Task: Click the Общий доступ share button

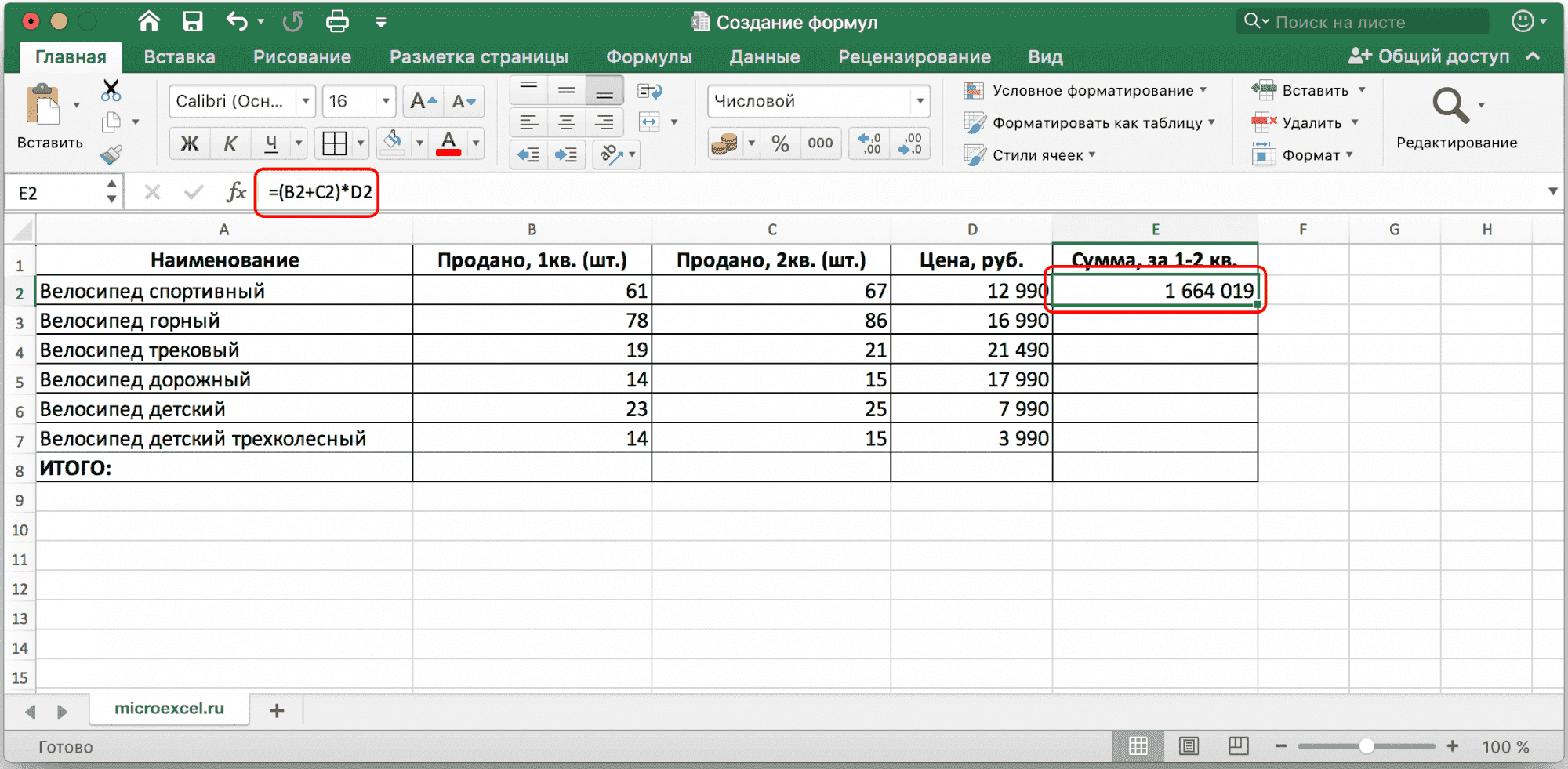Action: click(x=1429, y=56)
